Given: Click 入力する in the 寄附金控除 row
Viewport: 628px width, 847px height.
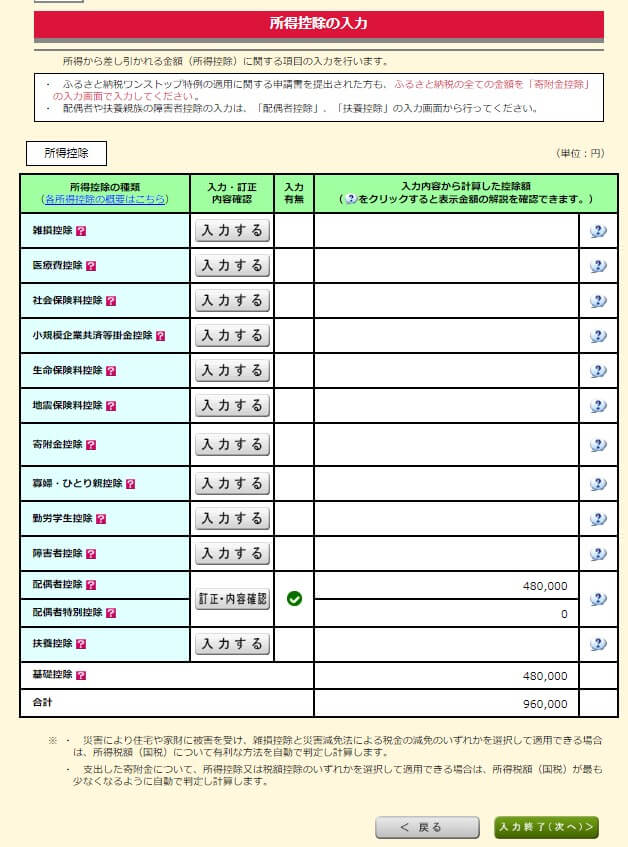Looking at the screenshot, I should click(x=232, y=445).
